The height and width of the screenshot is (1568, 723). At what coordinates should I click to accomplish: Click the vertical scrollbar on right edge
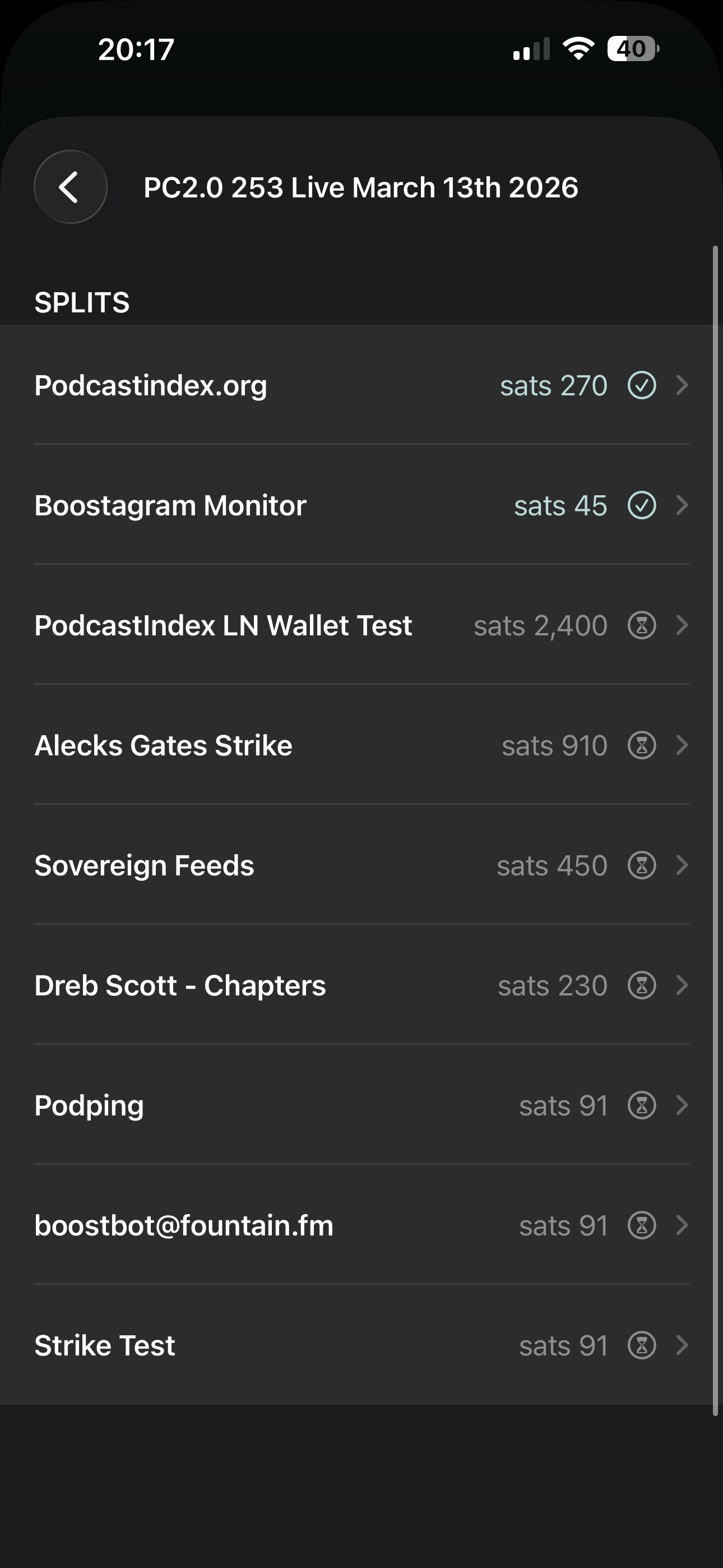tap(715, 830)
